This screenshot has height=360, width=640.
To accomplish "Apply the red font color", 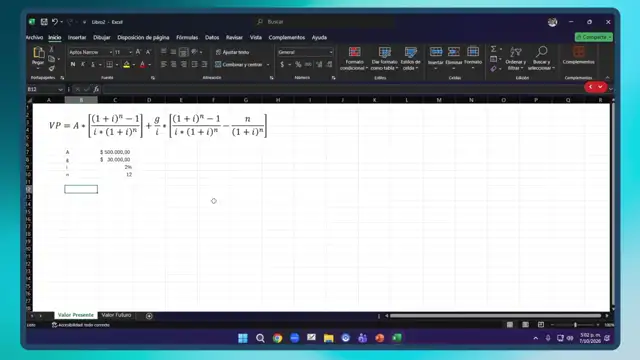I will [x=142, y=64].
